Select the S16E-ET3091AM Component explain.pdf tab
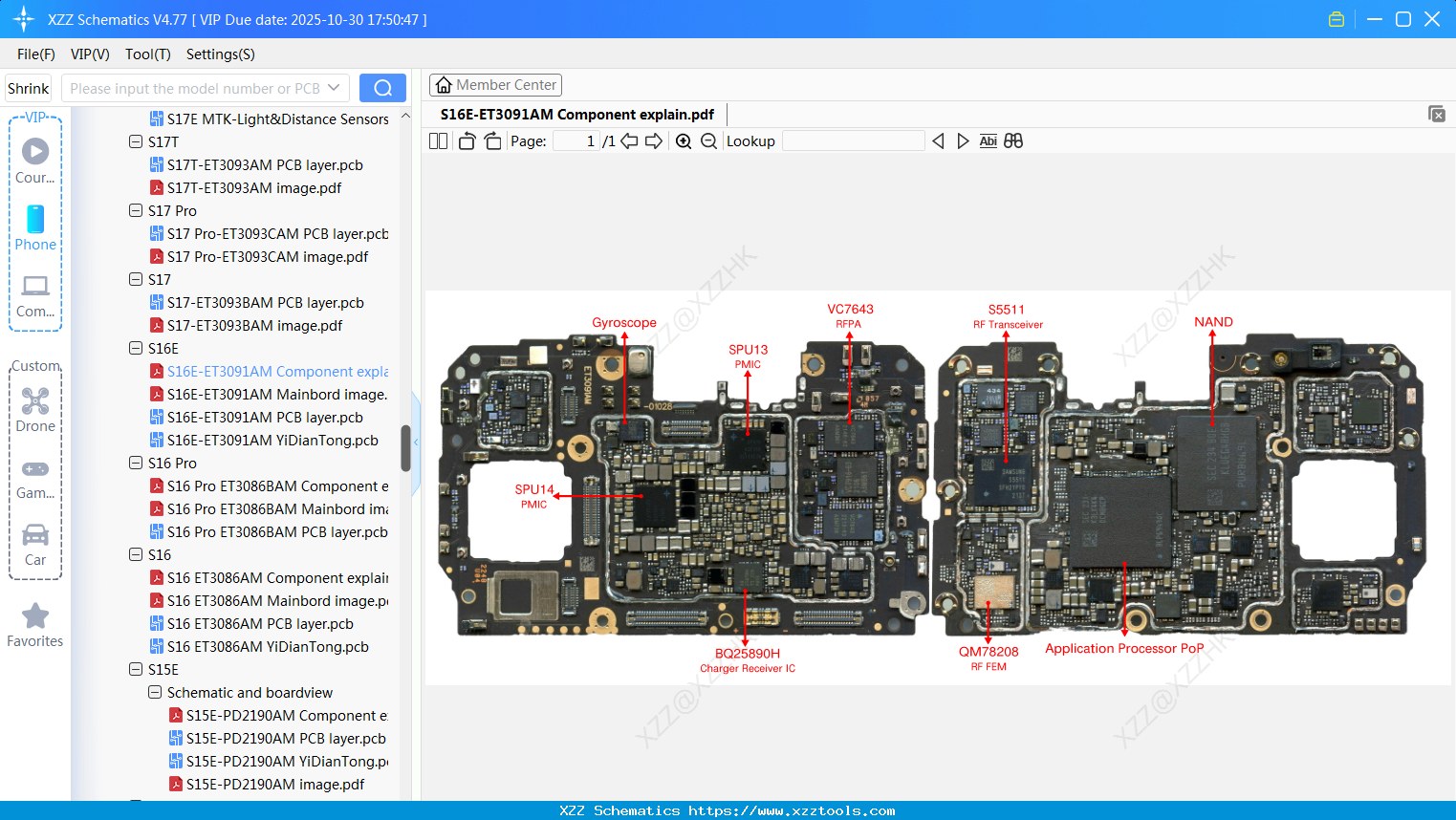This screenshot has height=820, width=1456. tap(577, 114)
